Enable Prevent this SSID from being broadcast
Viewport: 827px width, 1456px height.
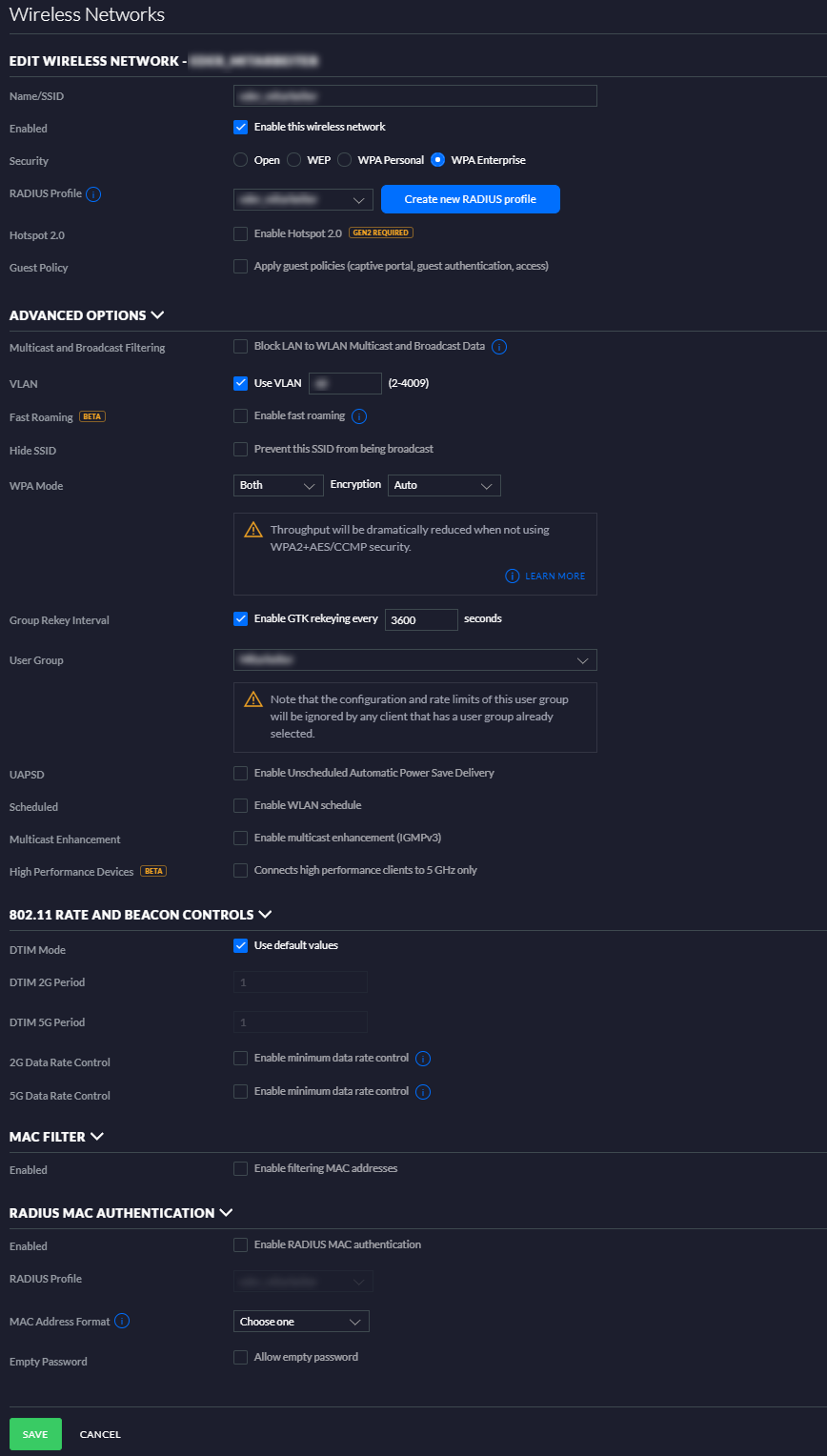241,449
